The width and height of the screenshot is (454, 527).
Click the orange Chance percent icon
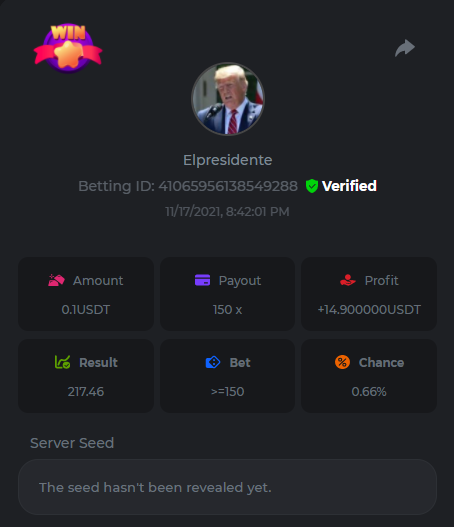(342, 362)
